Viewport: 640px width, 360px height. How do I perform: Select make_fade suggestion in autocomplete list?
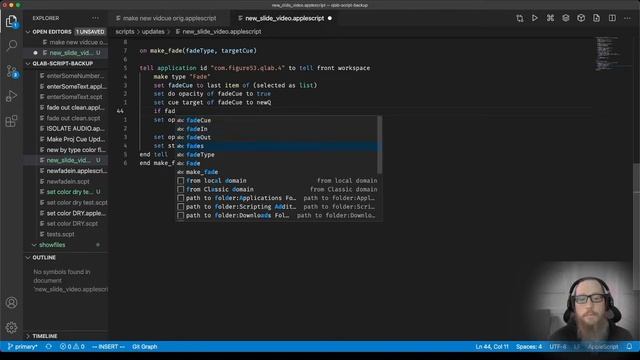click(x=277, y=172)
